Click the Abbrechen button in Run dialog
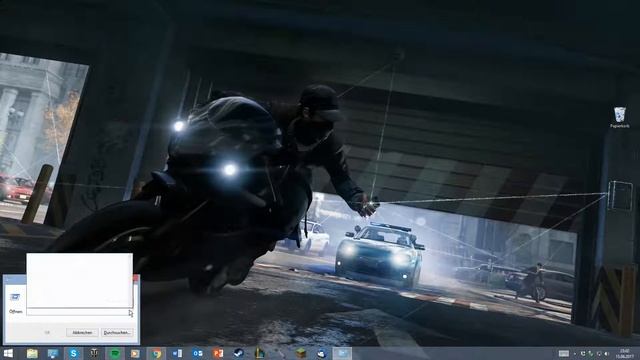 point(82,333)
